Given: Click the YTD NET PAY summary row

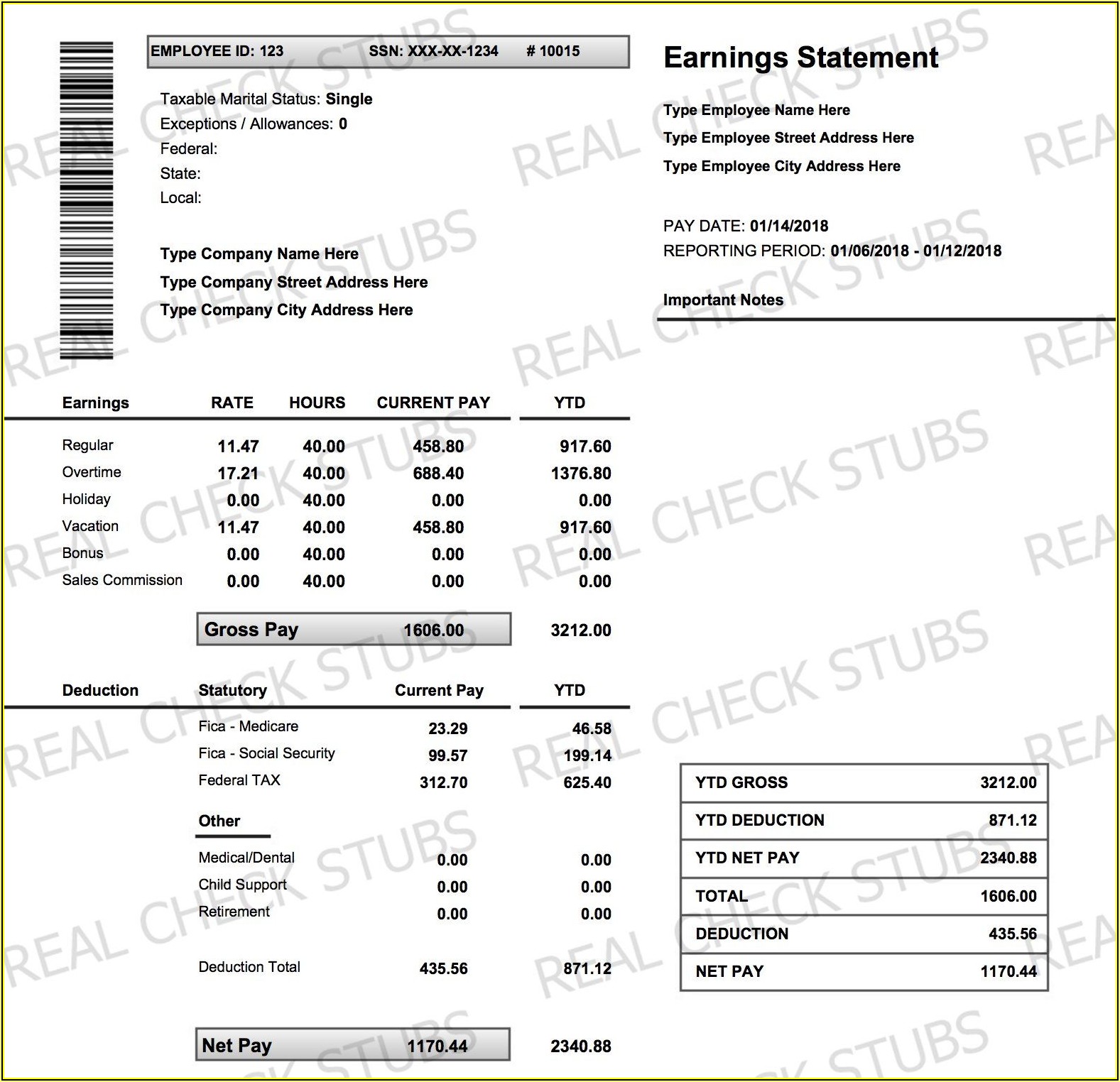Looking at the screenshot, I should (x=864, y=858).
